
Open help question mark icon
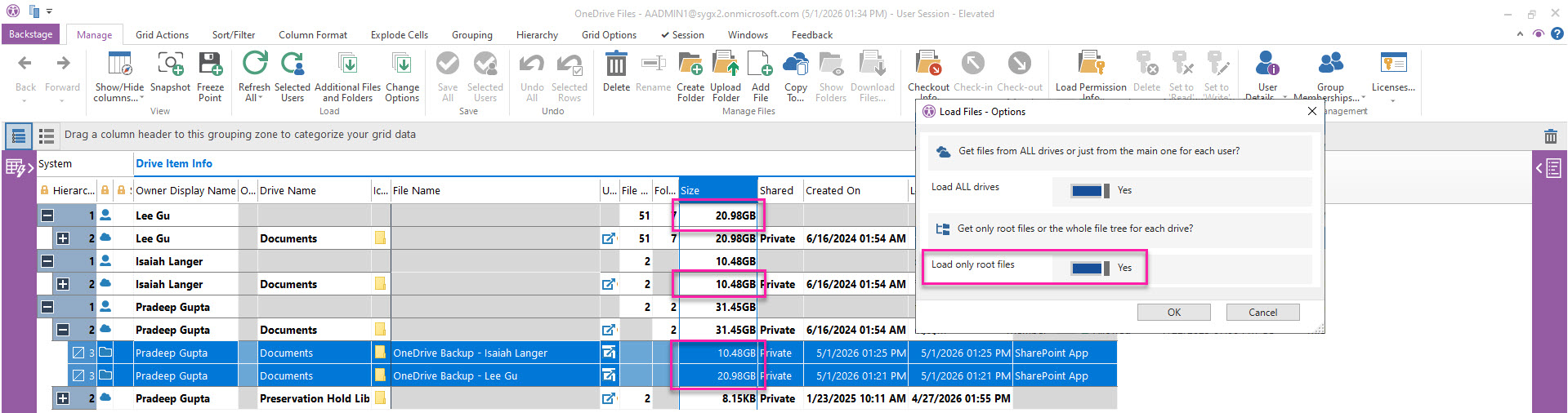1557,34
